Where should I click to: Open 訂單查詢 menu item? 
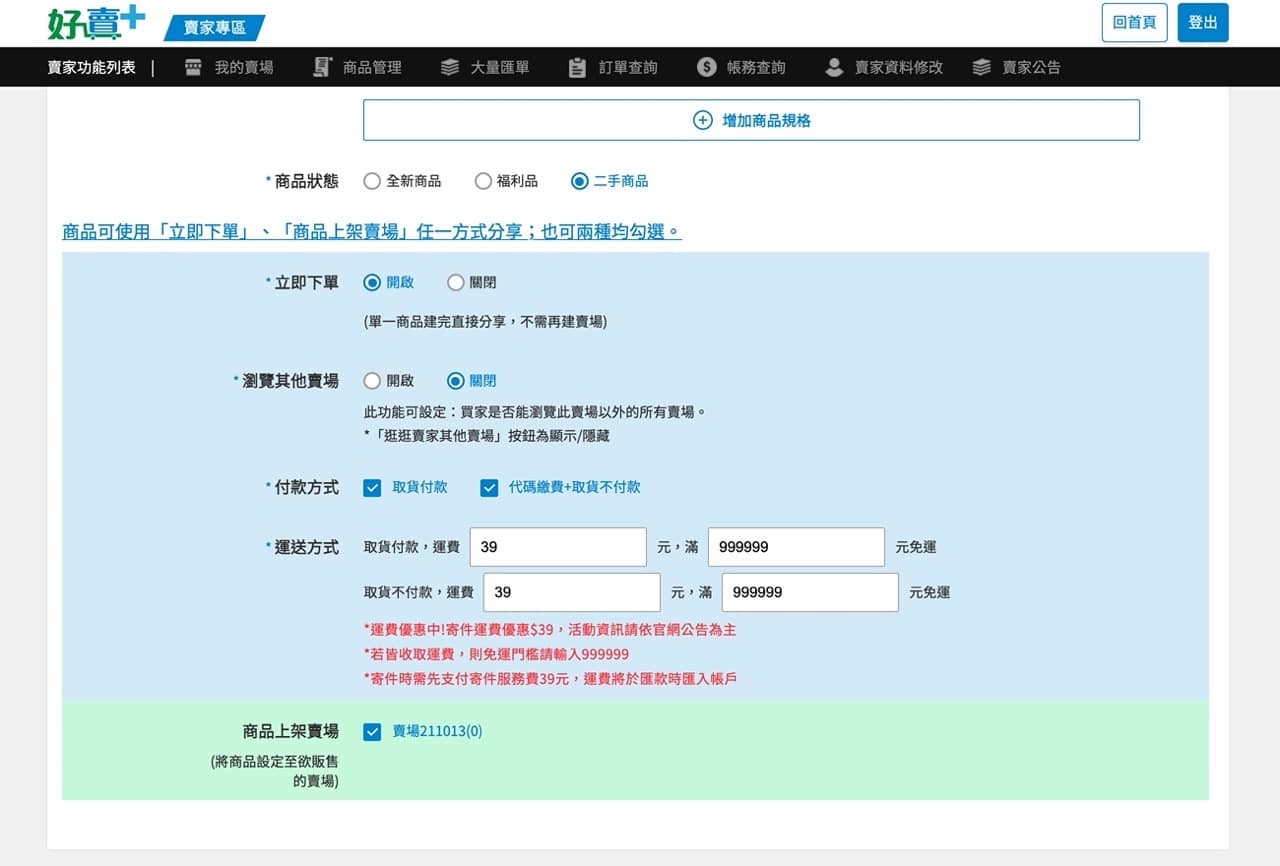[628, 67]
